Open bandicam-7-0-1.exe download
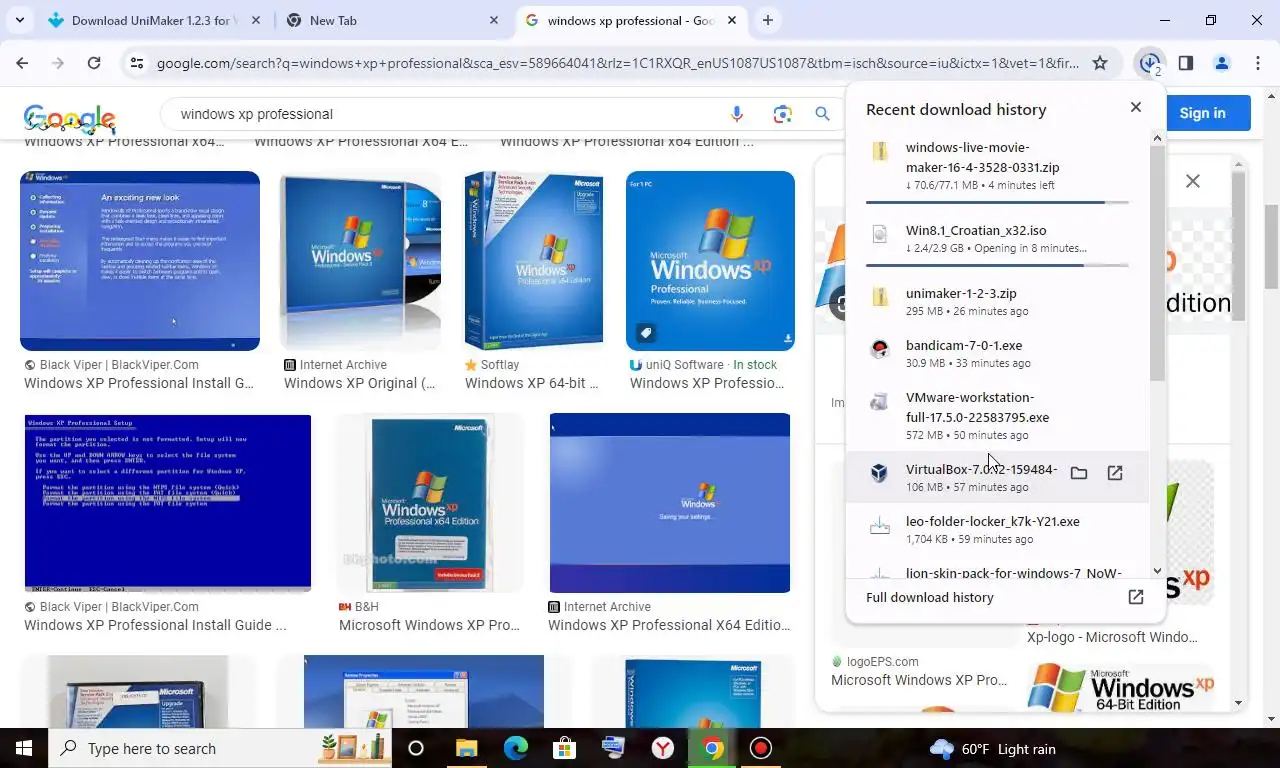The height and width of the screenshot is (768, 1280). pyautogui.click(x=998, y=354)
